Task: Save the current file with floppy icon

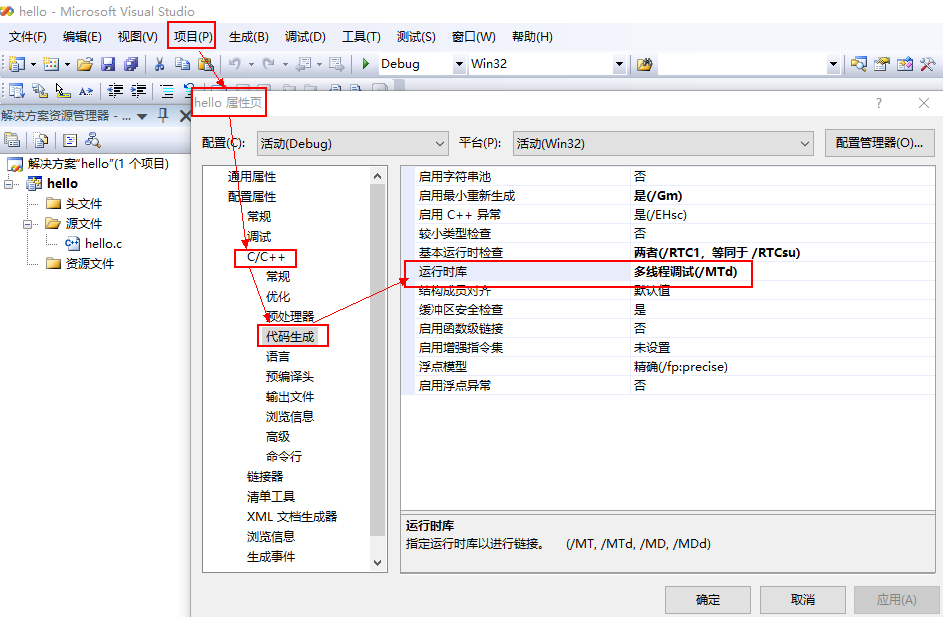Action: [108, 64]
